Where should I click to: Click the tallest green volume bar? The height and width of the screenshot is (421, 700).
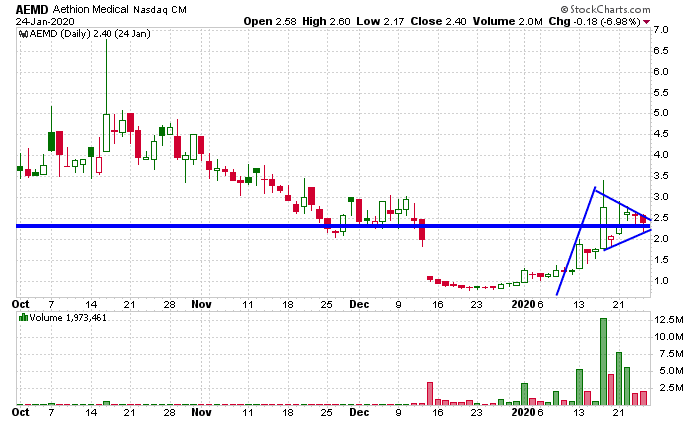pos(603,362)
